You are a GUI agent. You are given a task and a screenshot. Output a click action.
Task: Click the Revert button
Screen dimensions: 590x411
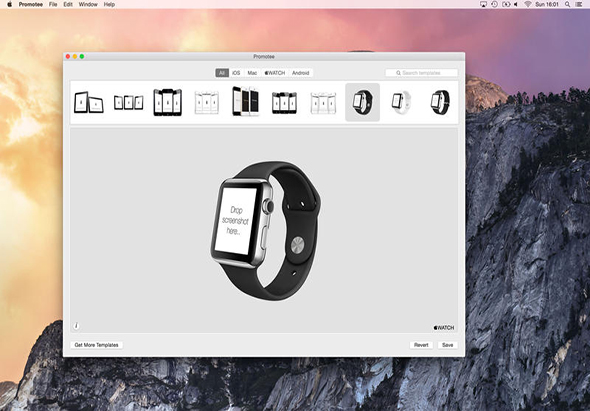pyautogui.click(x=421, y=345)
